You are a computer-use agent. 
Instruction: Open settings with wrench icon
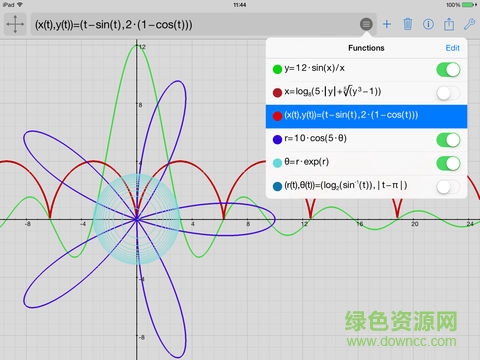[469, 24]
